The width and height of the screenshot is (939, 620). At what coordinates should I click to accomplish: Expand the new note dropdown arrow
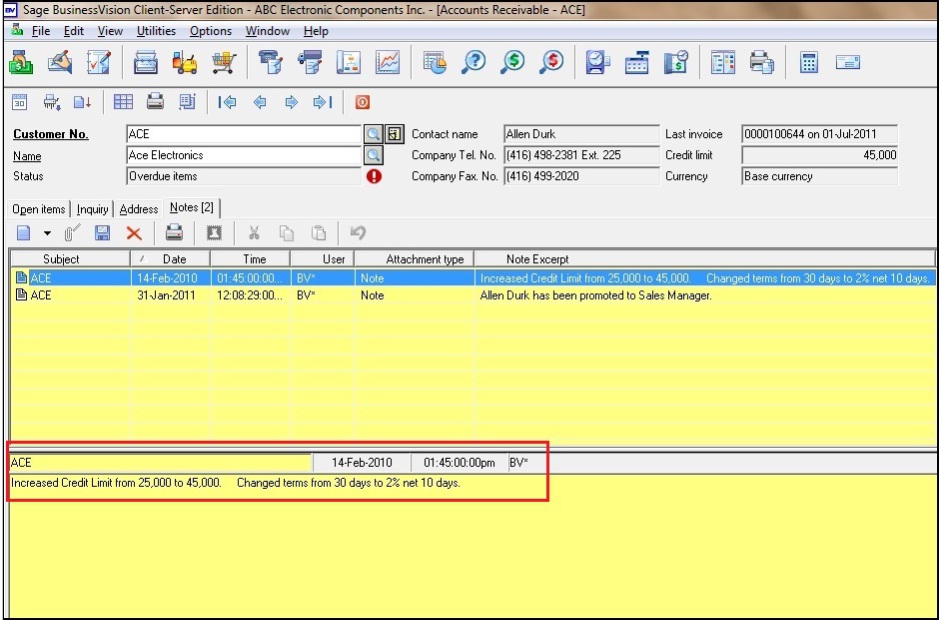tap(46, 233)
